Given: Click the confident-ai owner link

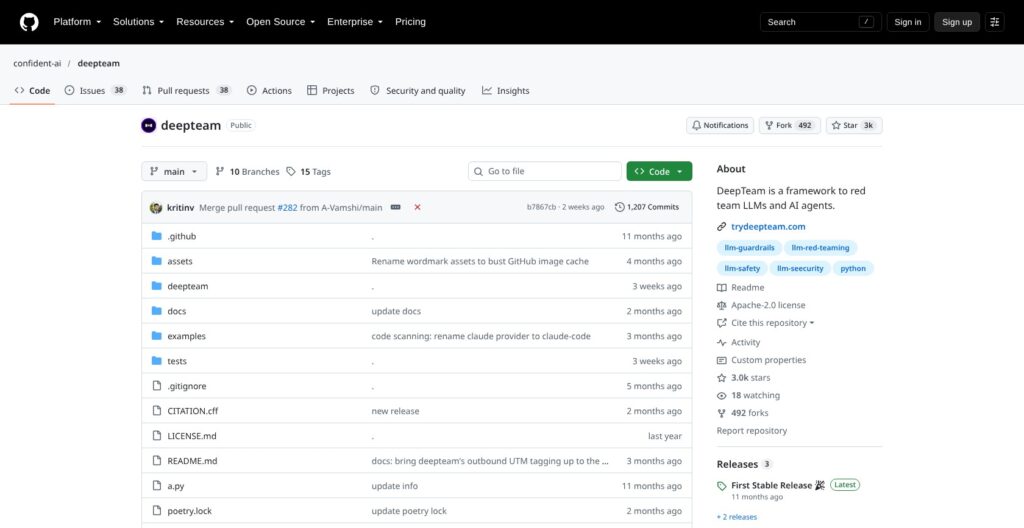Looking at the screenshot, I should [37, 63].
